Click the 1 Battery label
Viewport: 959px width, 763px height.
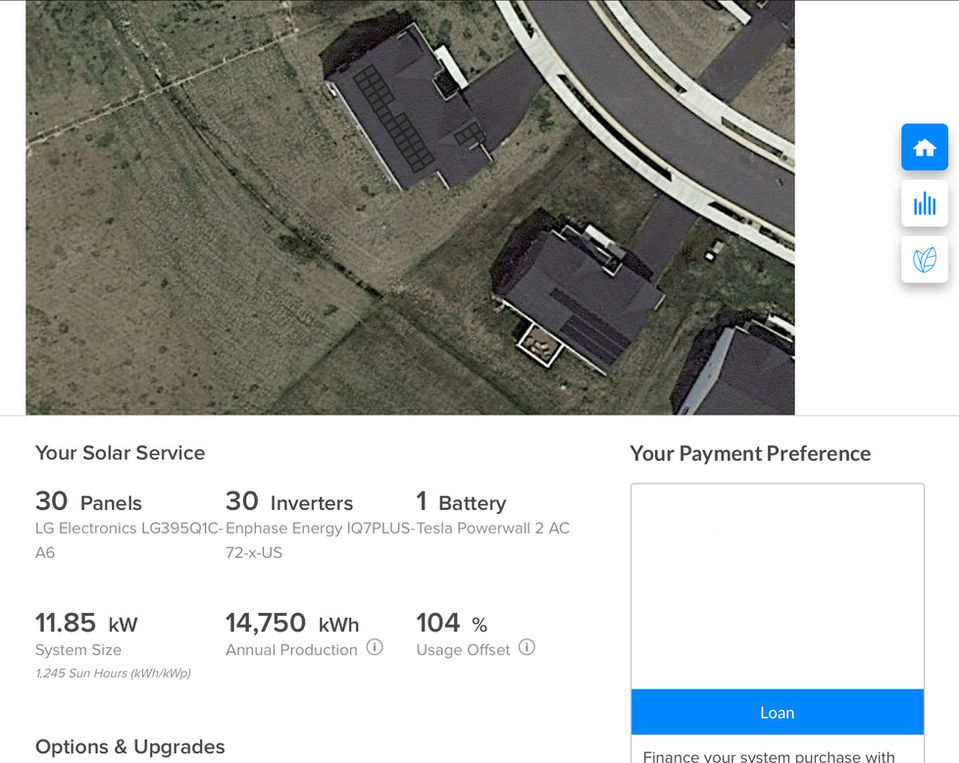pyautogui.click(x=461, y=502)
